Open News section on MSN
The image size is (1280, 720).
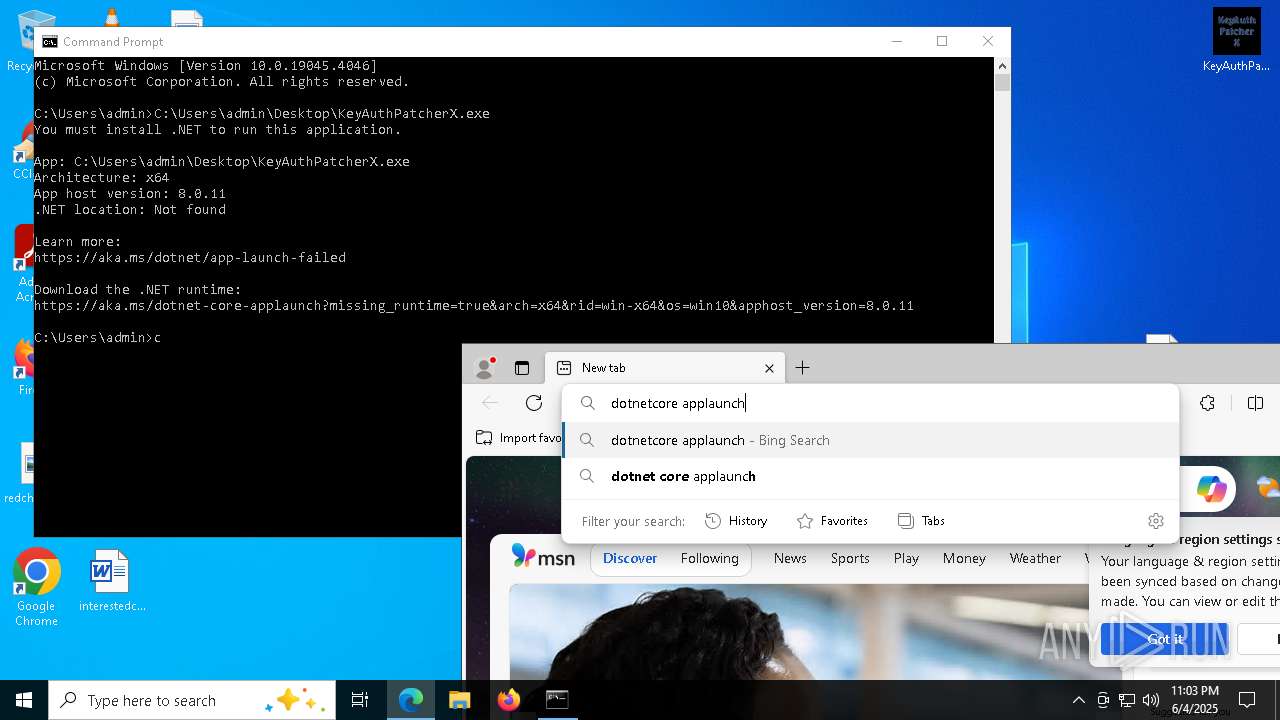[x=790, y=559]
